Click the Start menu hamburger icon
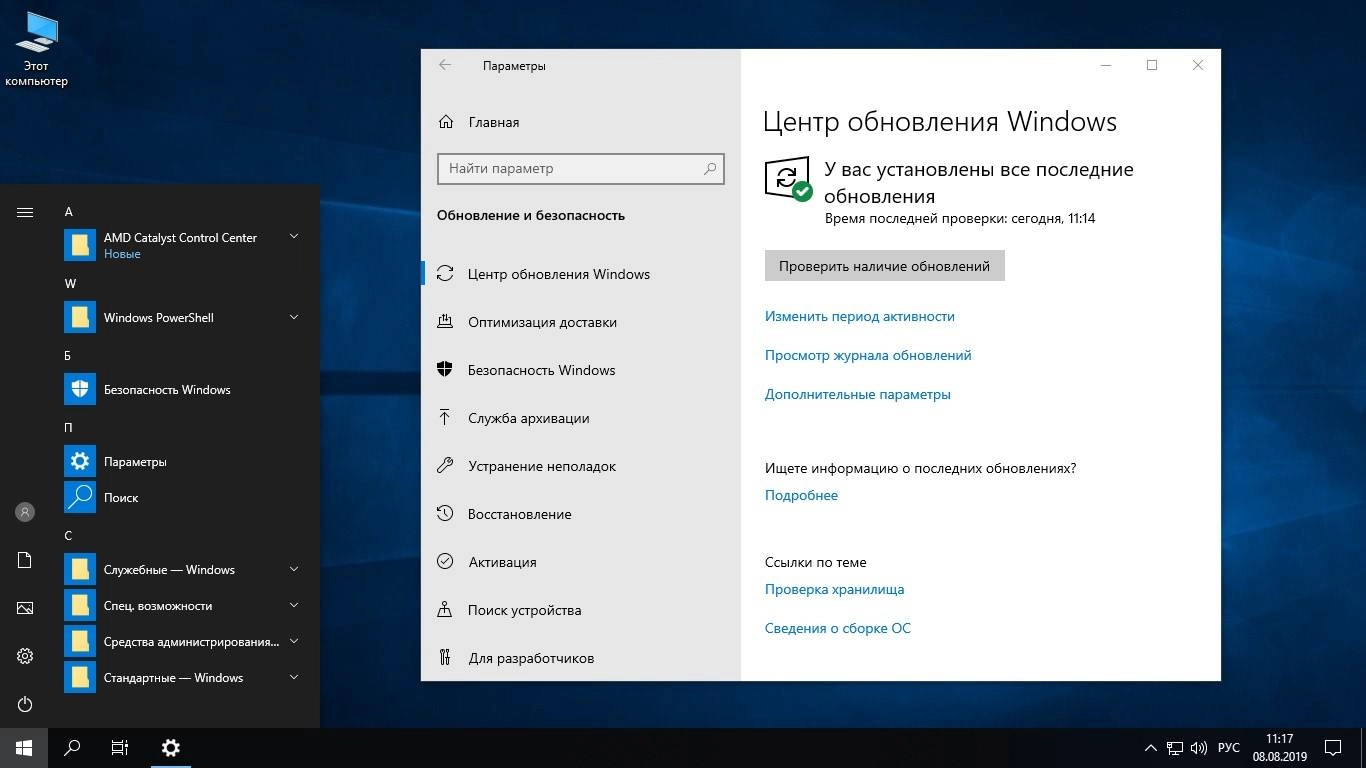This screenshot has width=1366, height=768. coord(25,212)
